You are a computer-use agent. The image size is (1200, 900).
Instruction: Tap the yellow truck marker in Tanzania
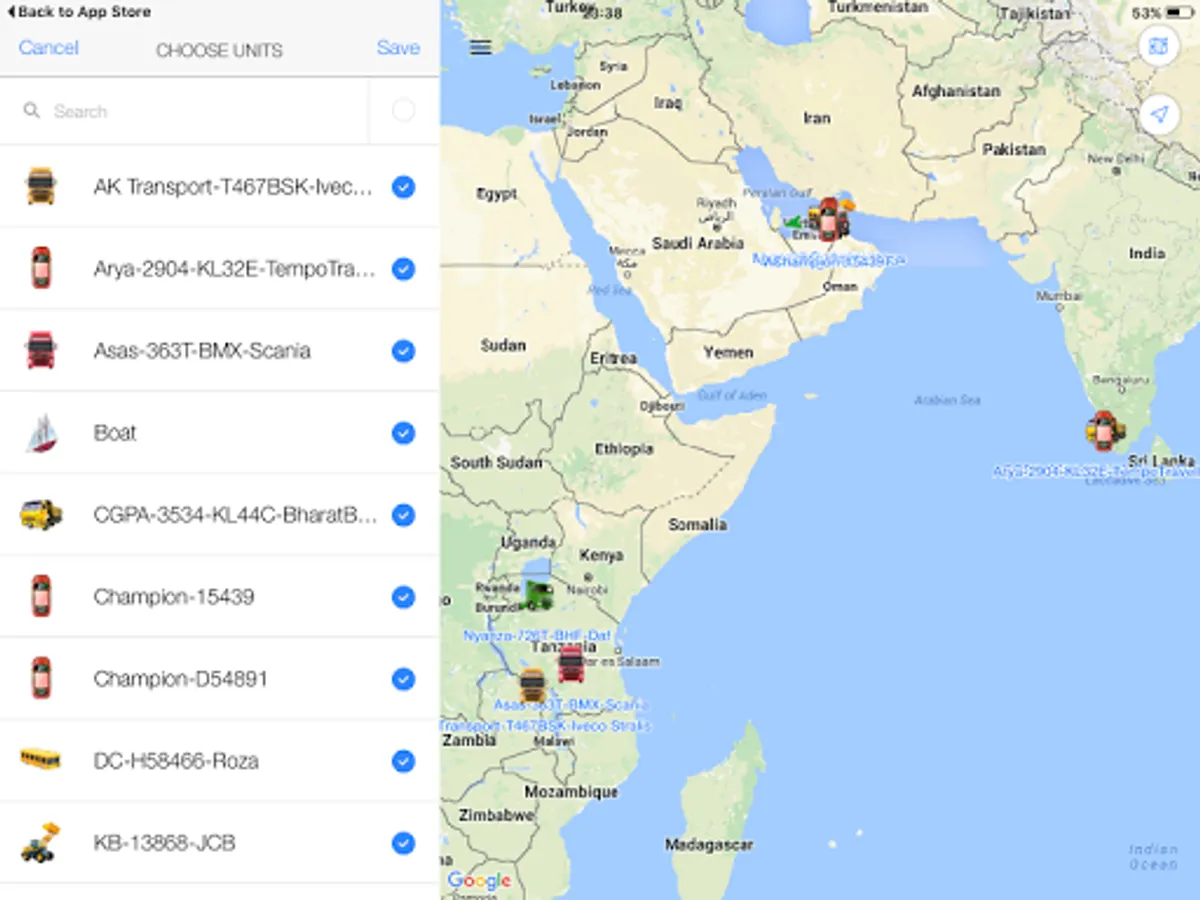point(533,686)
